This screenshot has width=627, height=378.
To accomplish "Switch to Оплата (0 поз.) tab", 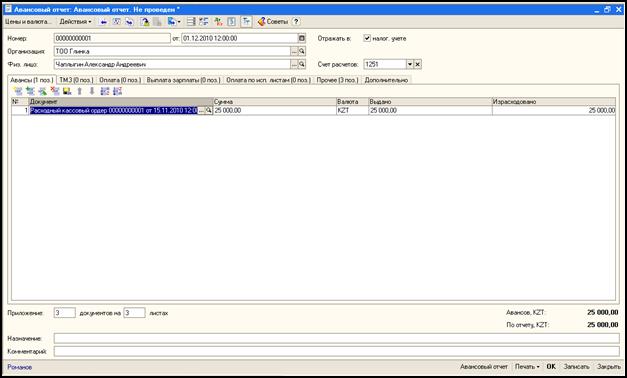I will [120, 80].
